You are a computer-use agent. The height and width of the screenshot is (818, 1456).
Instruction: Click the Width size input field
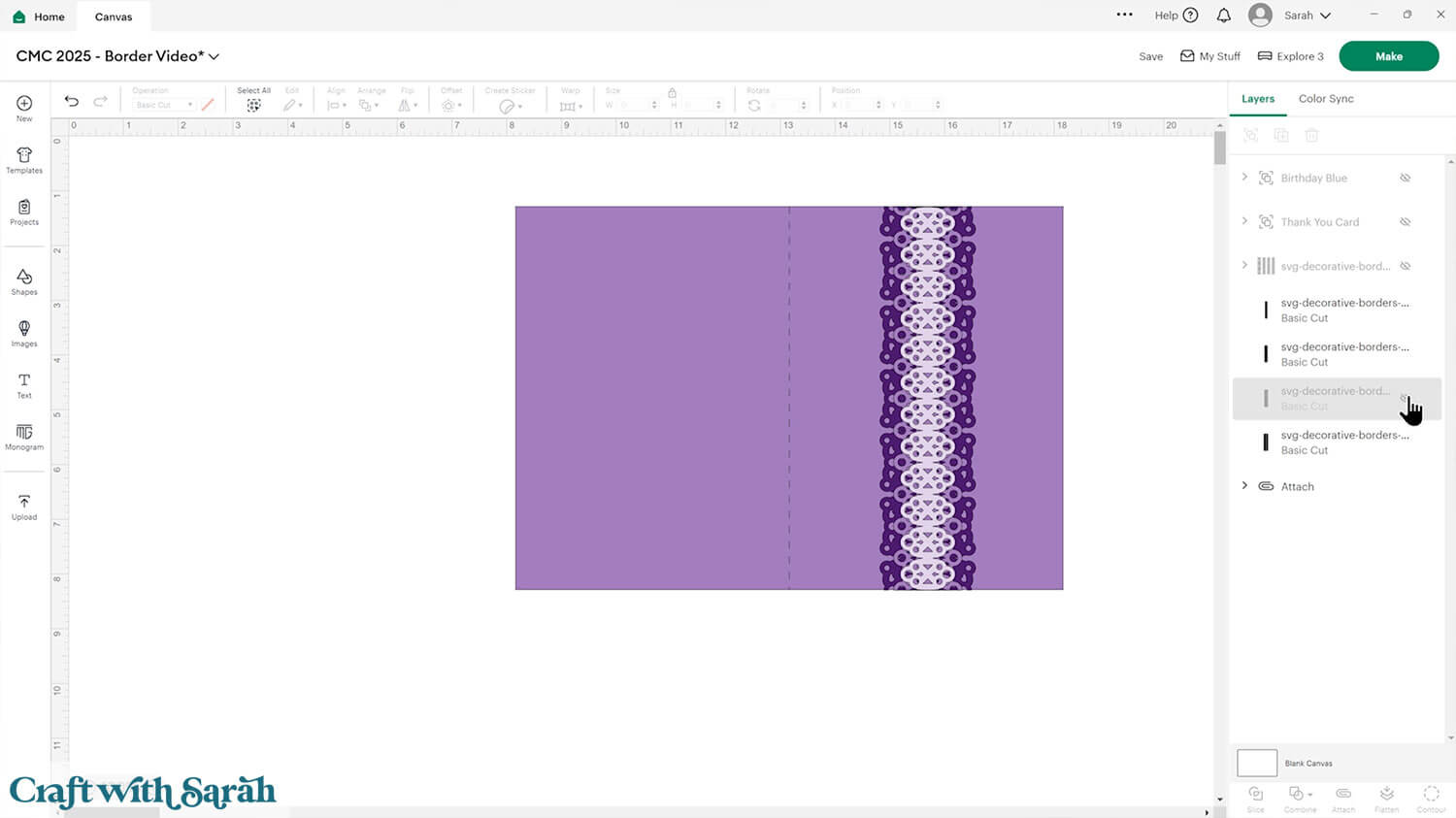tap(636, 105)
